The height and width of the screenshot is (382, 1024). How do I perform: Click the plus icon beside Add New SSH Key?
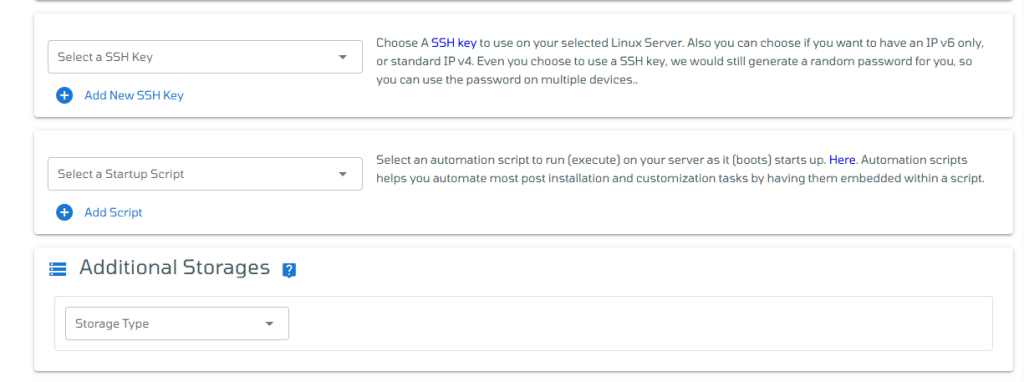click(64, 96)
